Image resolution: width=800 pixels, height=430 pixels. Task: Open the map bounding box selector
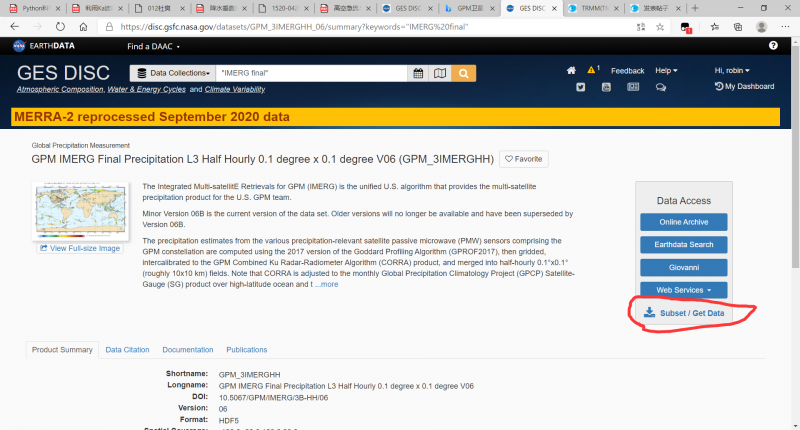pos(439,73)
